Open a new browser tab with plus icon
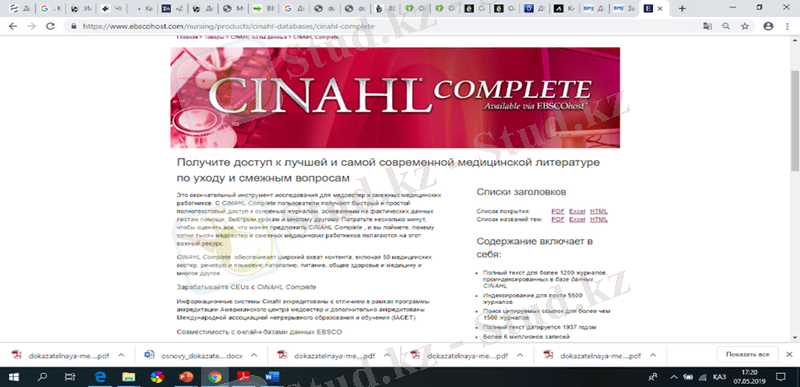Viewport: 800px width, 387px height. pyautogui.click(x=682, y=8)
